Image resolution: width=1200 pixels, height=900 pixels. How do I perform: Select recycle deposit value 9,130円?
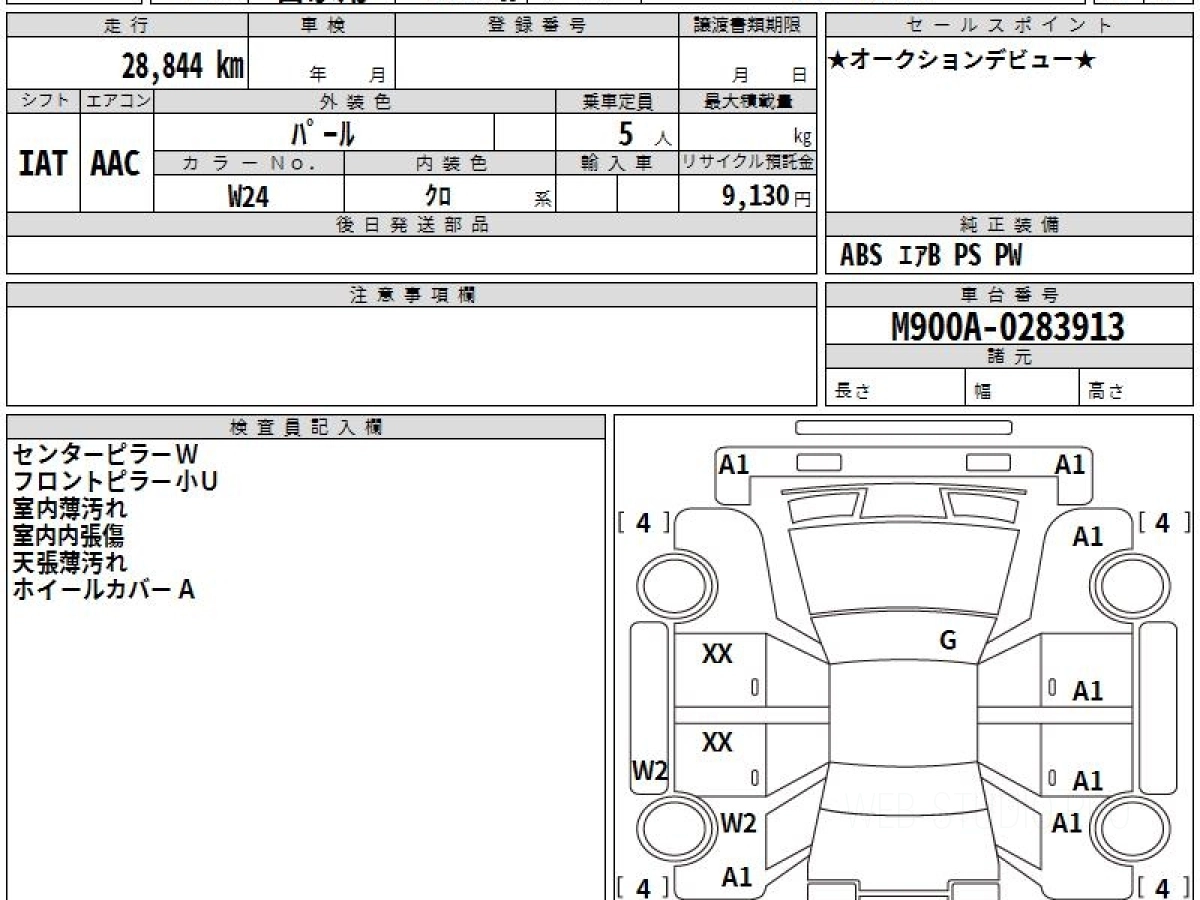[x=767, y=196]
